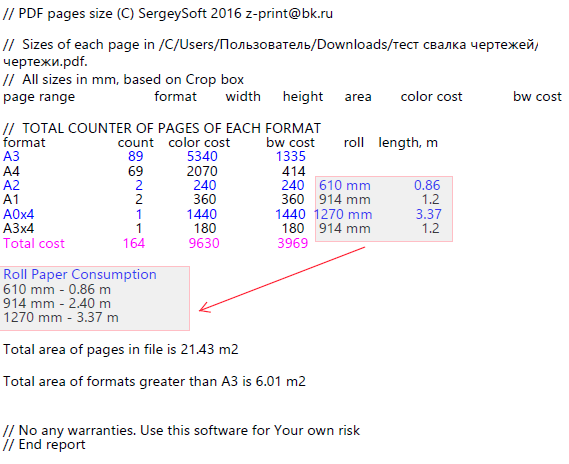569x464 pixels.
Task: Click 'Total area of pages in file is 21.43 m2'
Action: (x=121, y=349)
